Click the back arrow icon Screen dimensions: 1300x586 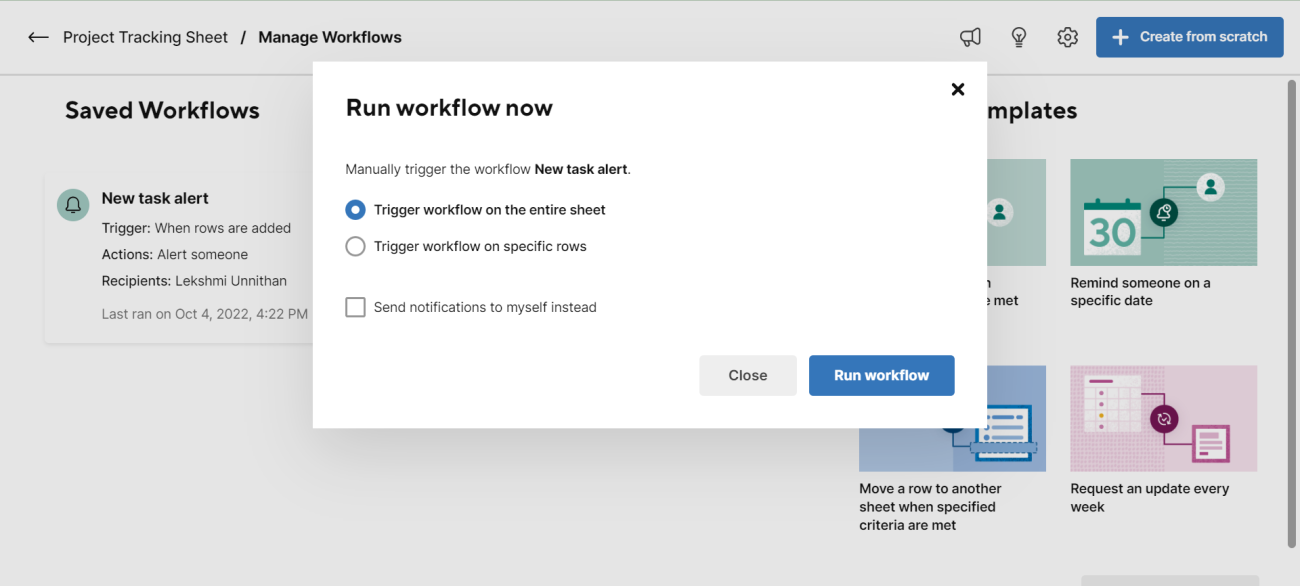[38, 37]
